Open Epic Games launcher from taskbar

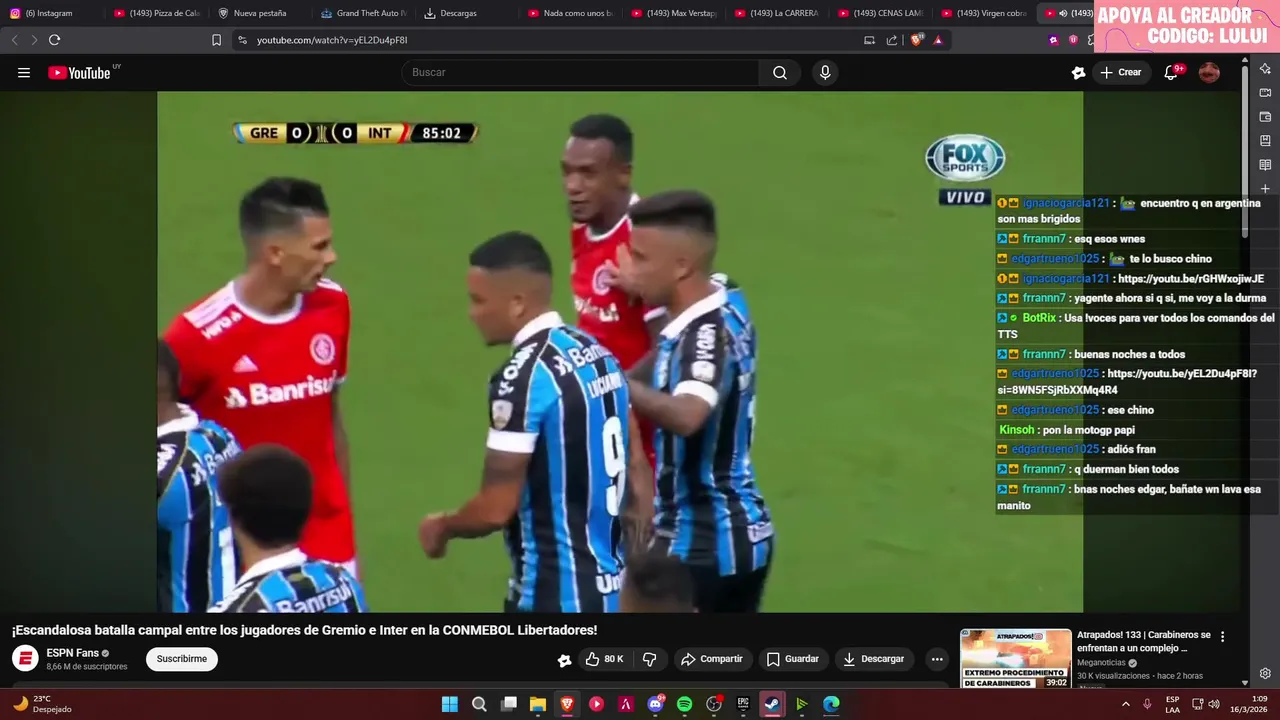click(743, 704)
